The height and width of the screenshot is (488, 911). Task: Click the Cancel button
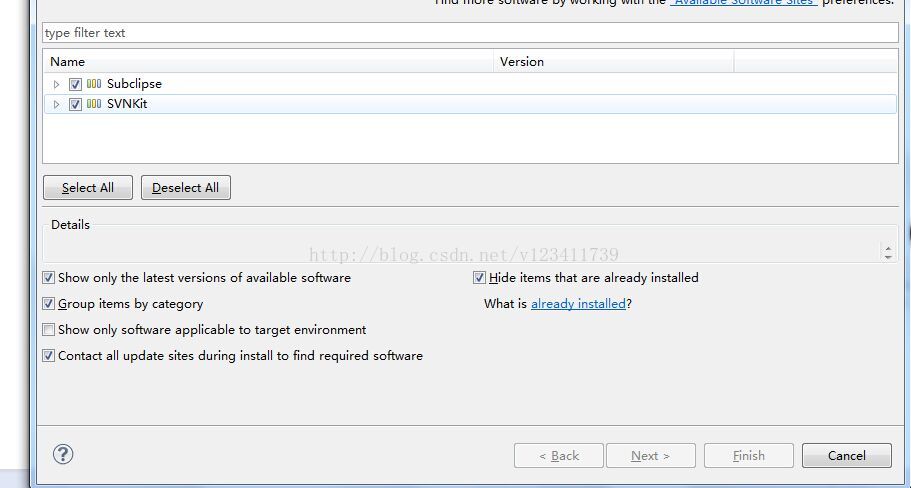pos(847,455)
